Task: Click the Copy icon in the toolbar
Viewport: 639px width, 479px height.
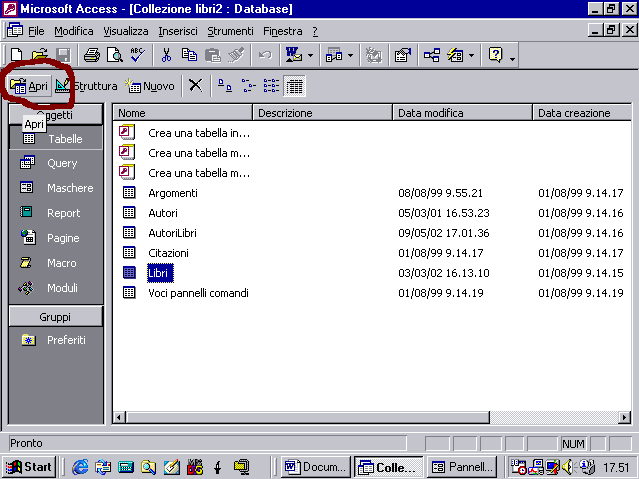Action: coord(189,55)
